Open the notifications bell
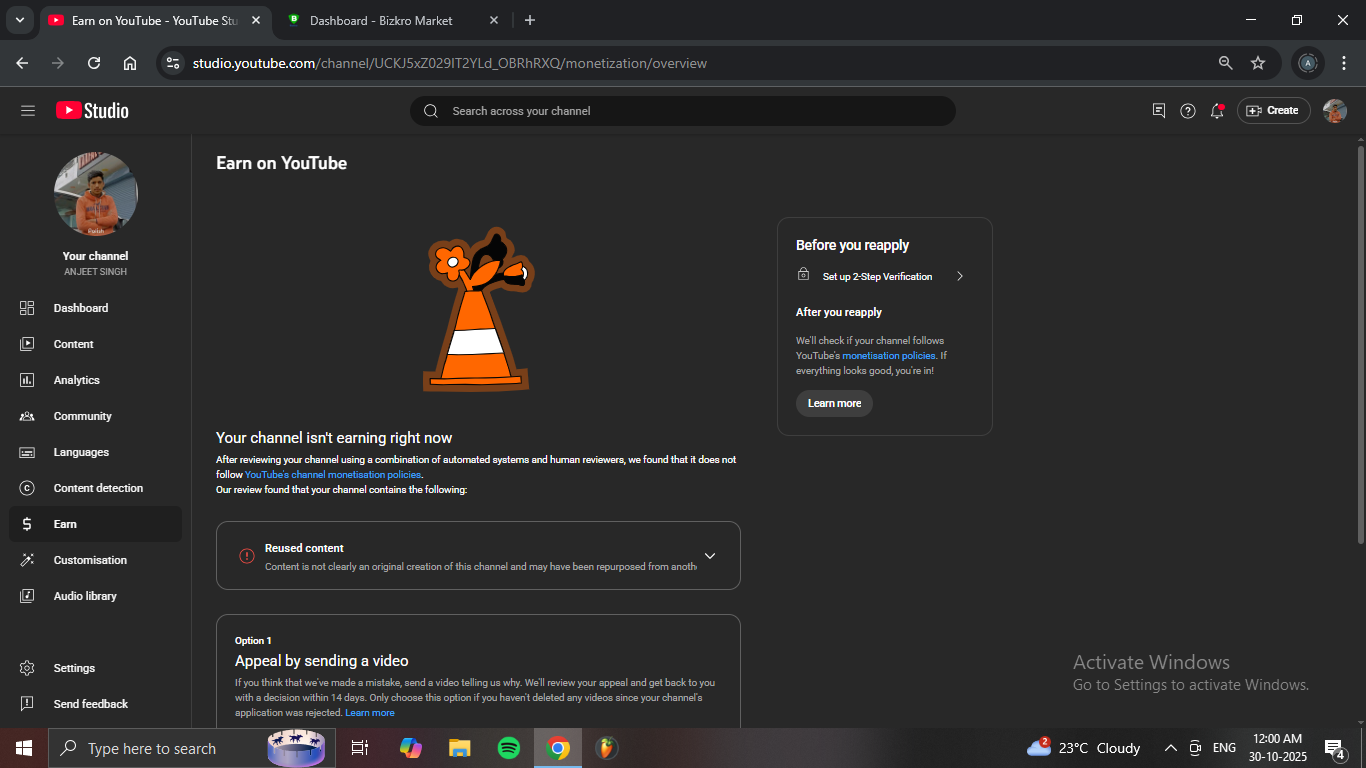Screen dimensions: 1366x768 [x=1217, y=111]
